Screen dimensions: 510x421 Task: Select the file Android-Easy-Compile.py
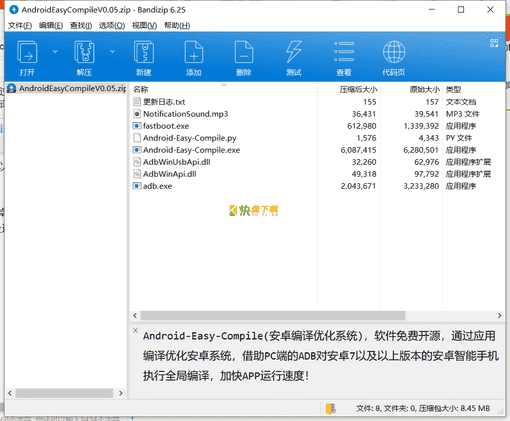point(190,138)
